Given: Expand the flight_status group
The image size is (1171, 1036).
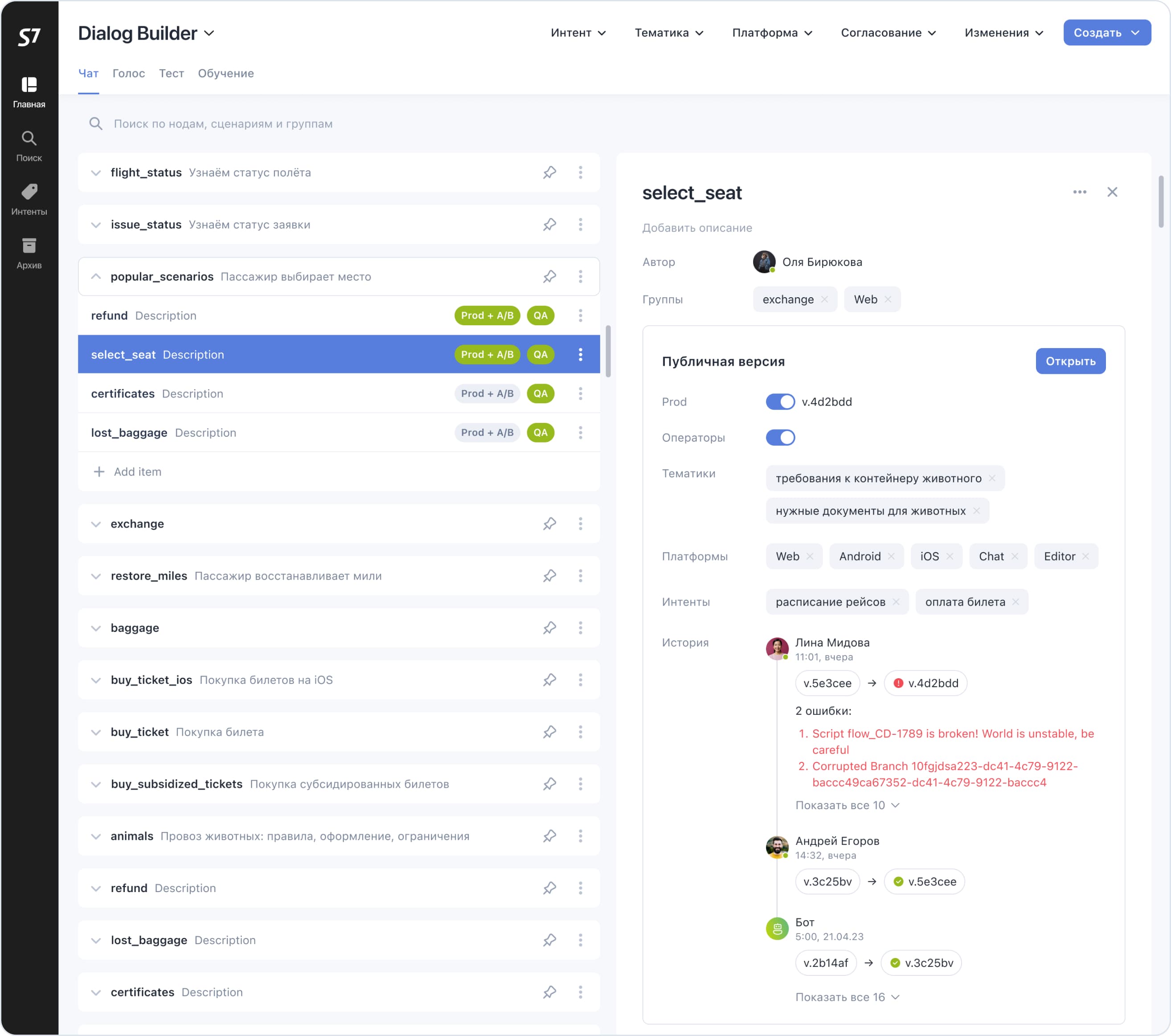Looking at the screenshot, I should click(x=96, y=172).
